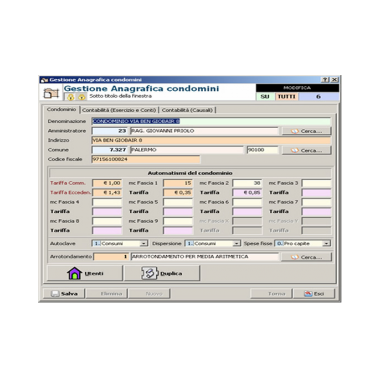The image size is (380, 380).
Task: Click the mc Fascia 6 field
Action: [x=247, y=202]
